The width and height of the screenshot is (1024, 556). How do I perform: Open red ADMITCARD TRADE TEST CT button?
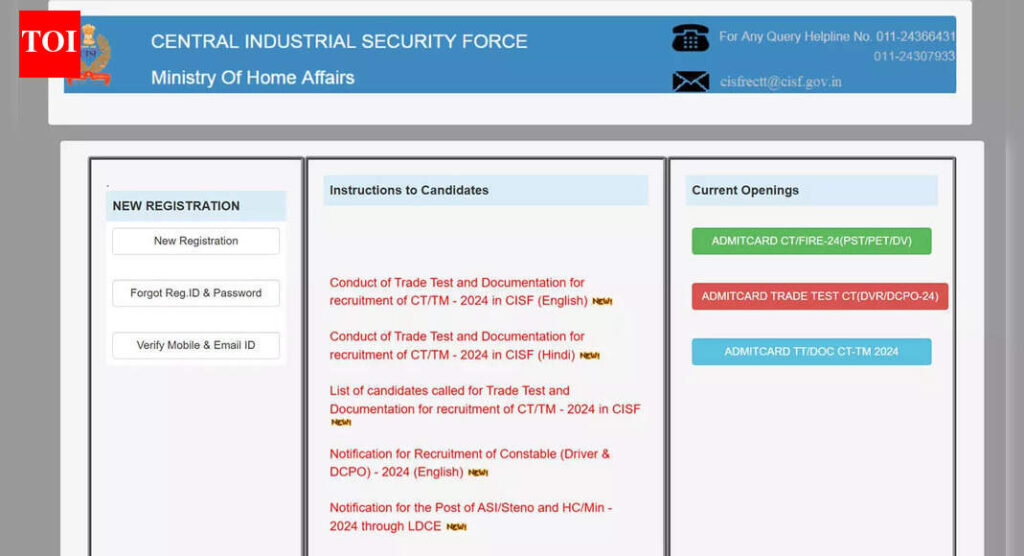[819, 296]
